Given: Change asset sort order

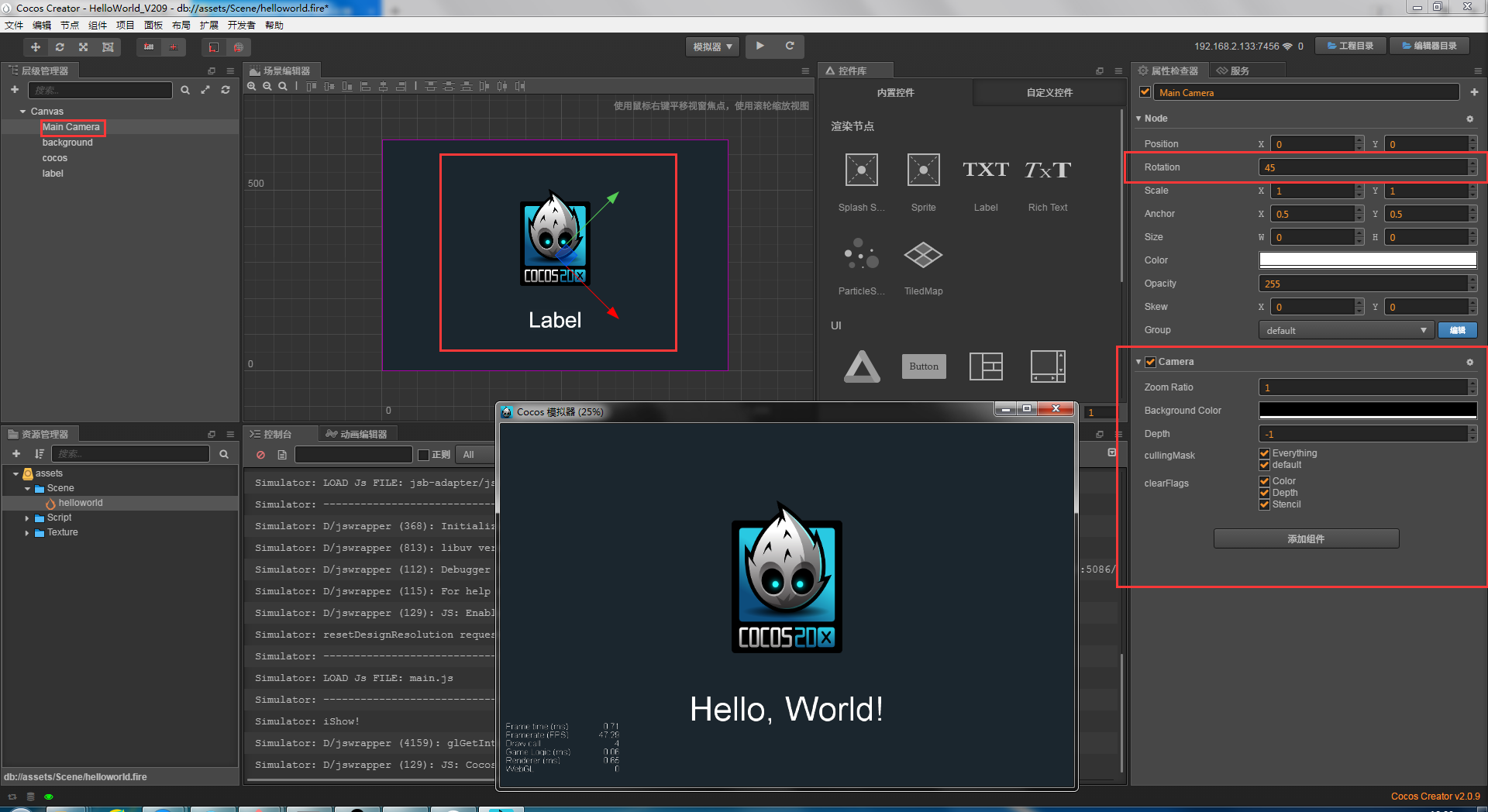Looking at the screenshot, I should coord(40,454).
